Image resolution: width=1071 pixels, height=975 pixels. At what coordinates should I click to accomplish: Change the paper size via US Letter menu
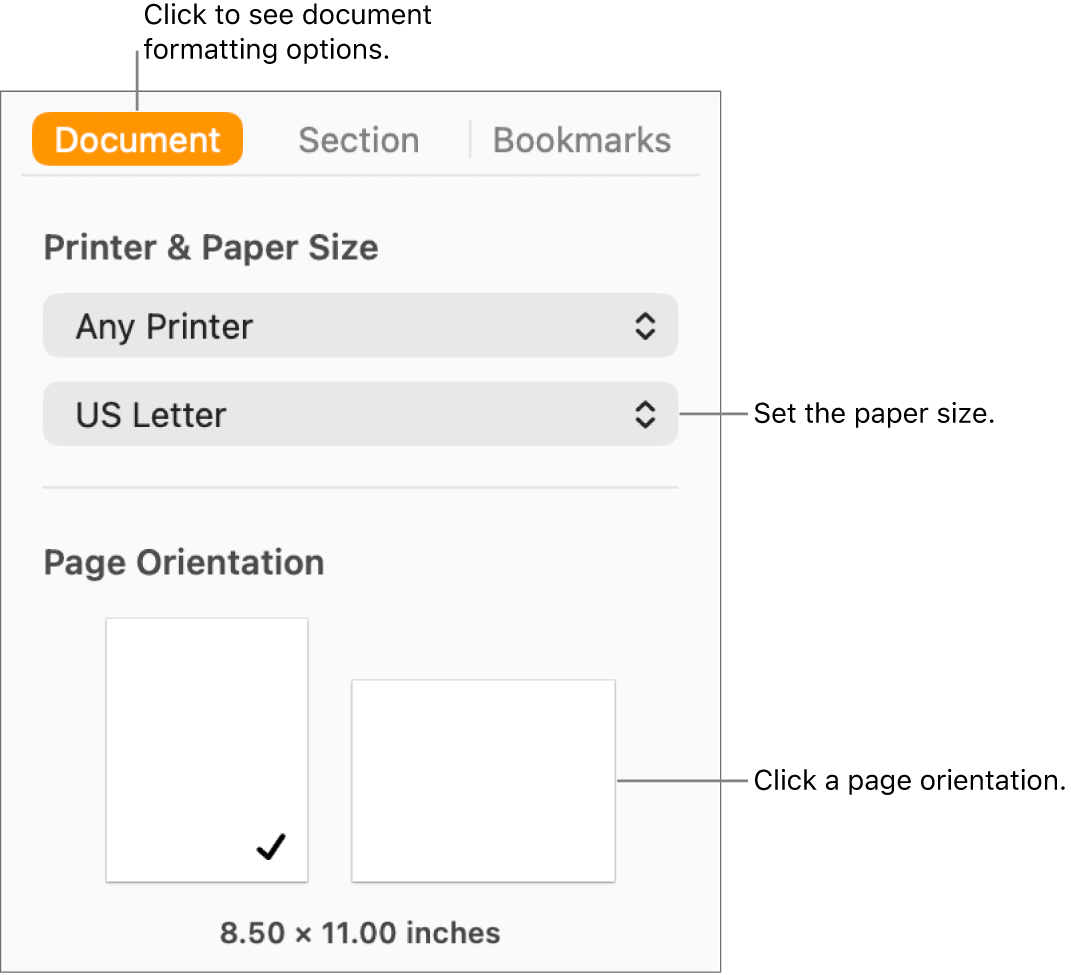[360, 413]
